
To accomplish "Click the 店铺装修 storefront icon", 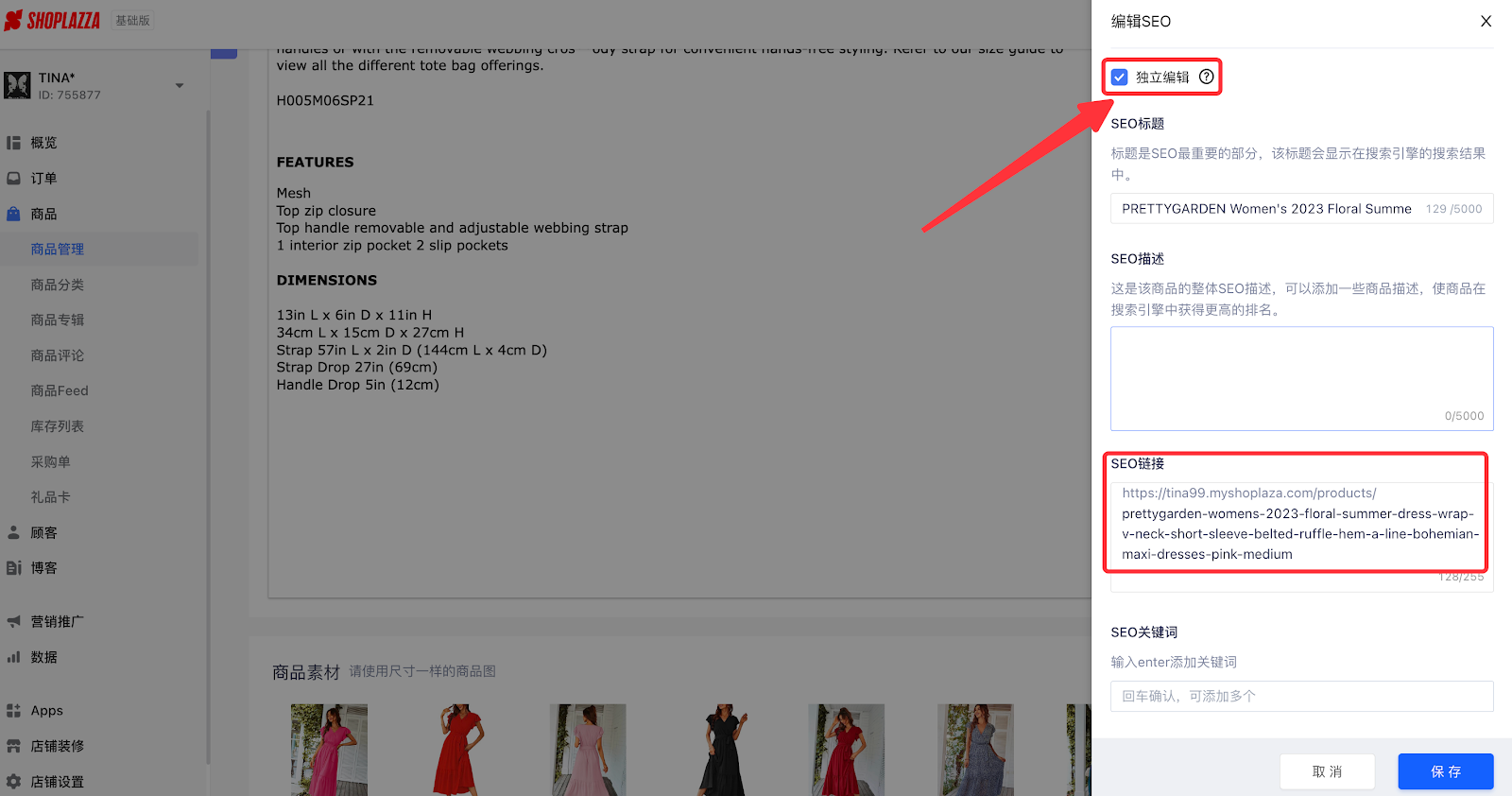I will click(x=13, y=746).
